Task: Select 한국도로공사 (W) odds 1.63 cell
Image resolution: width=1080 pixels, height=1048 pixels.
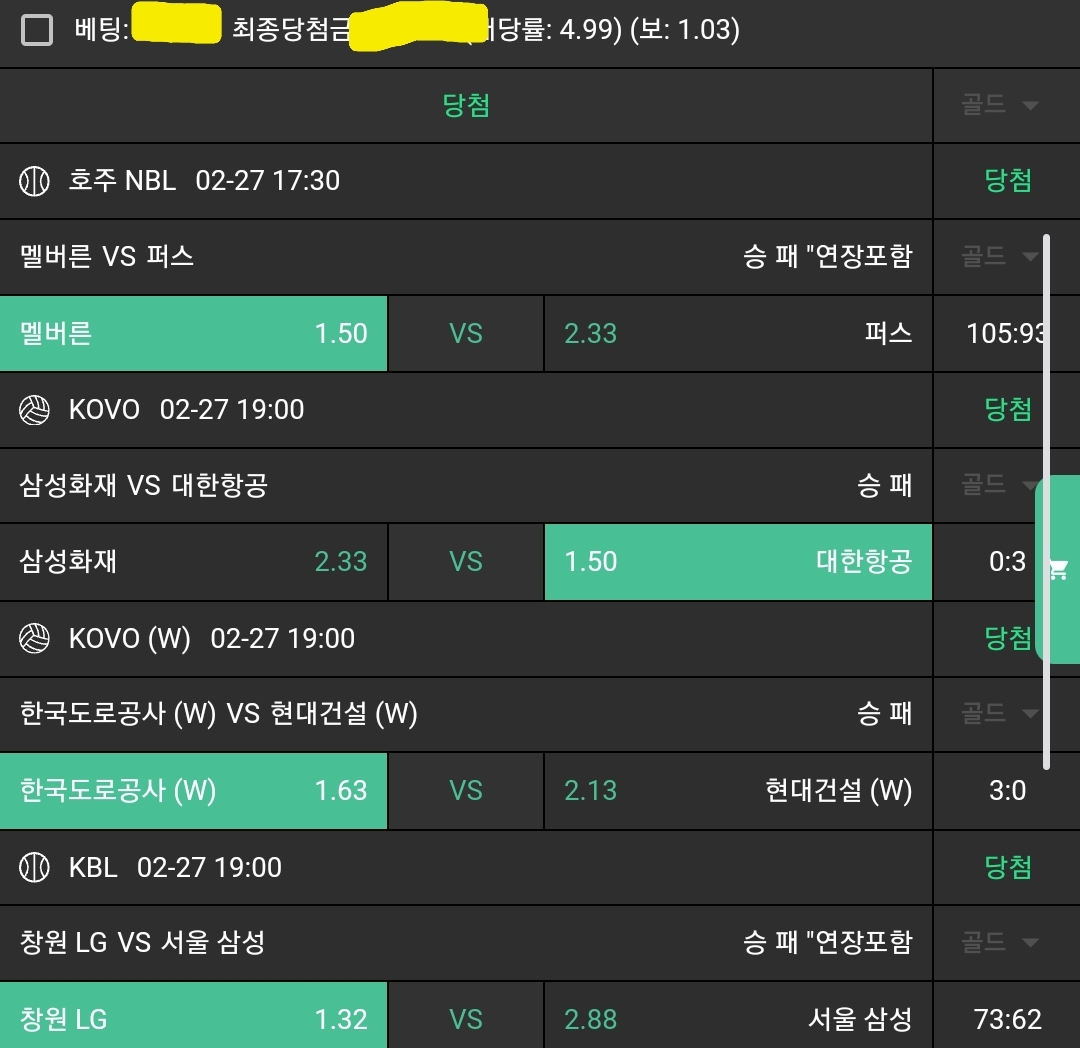Action: tap(193, 791)
